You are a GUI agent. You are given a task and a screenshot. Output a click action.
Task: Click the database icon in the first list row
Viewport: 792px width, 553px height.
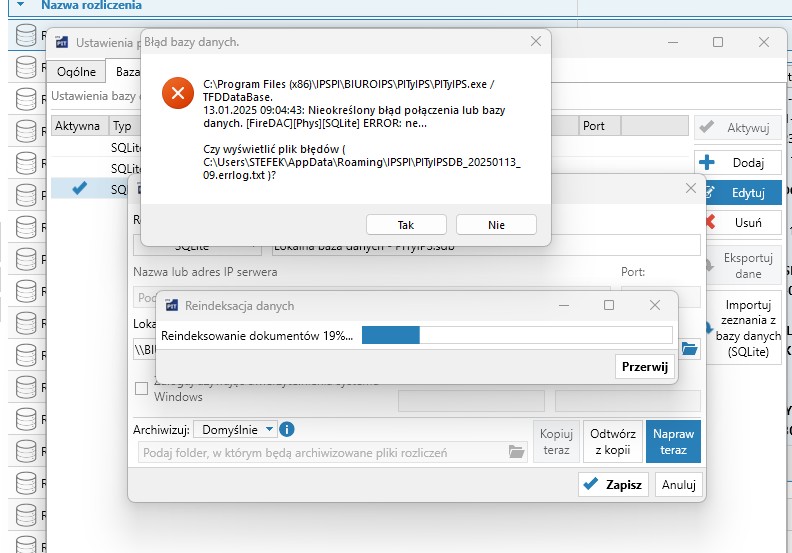[25, 35]
